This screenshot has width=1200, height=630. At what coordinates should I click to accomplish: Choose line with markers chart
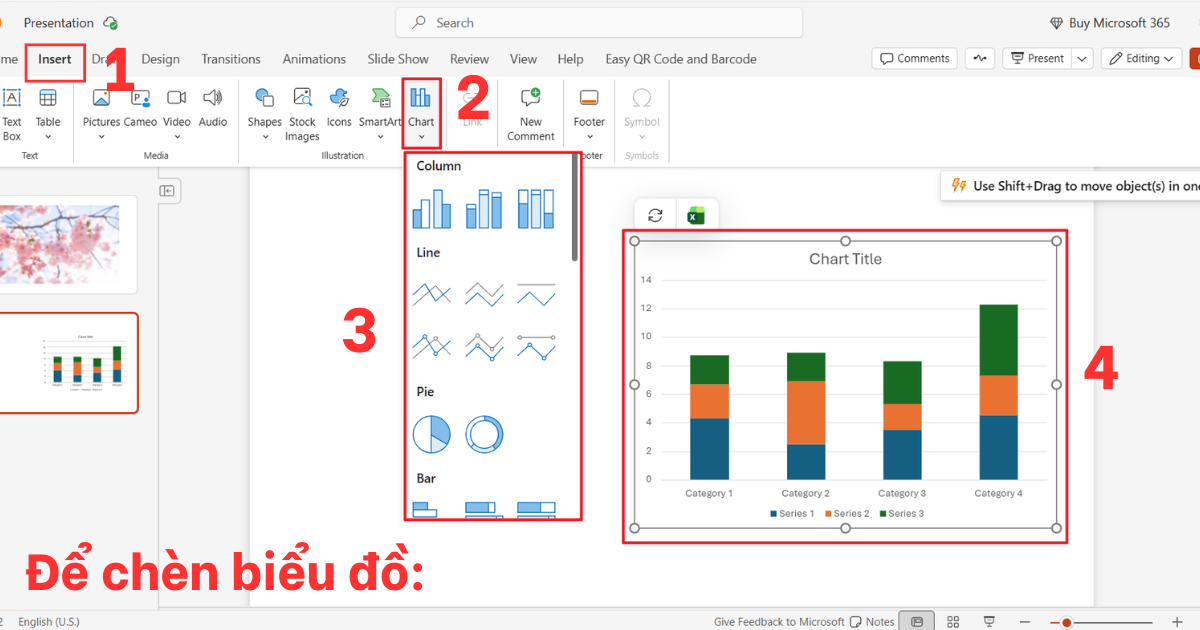pyautogui.click(x=431, y=346)
